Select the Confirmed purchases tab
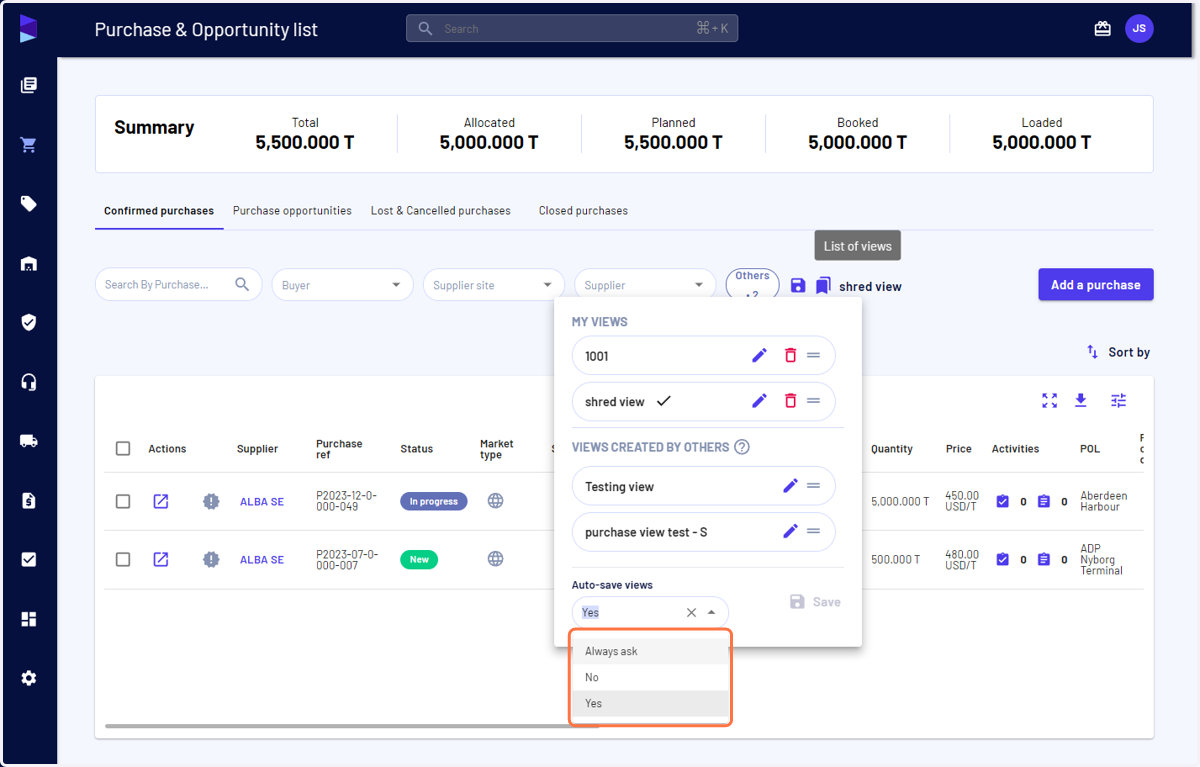Screen dimensions: 1200x767 click(159, 211)
